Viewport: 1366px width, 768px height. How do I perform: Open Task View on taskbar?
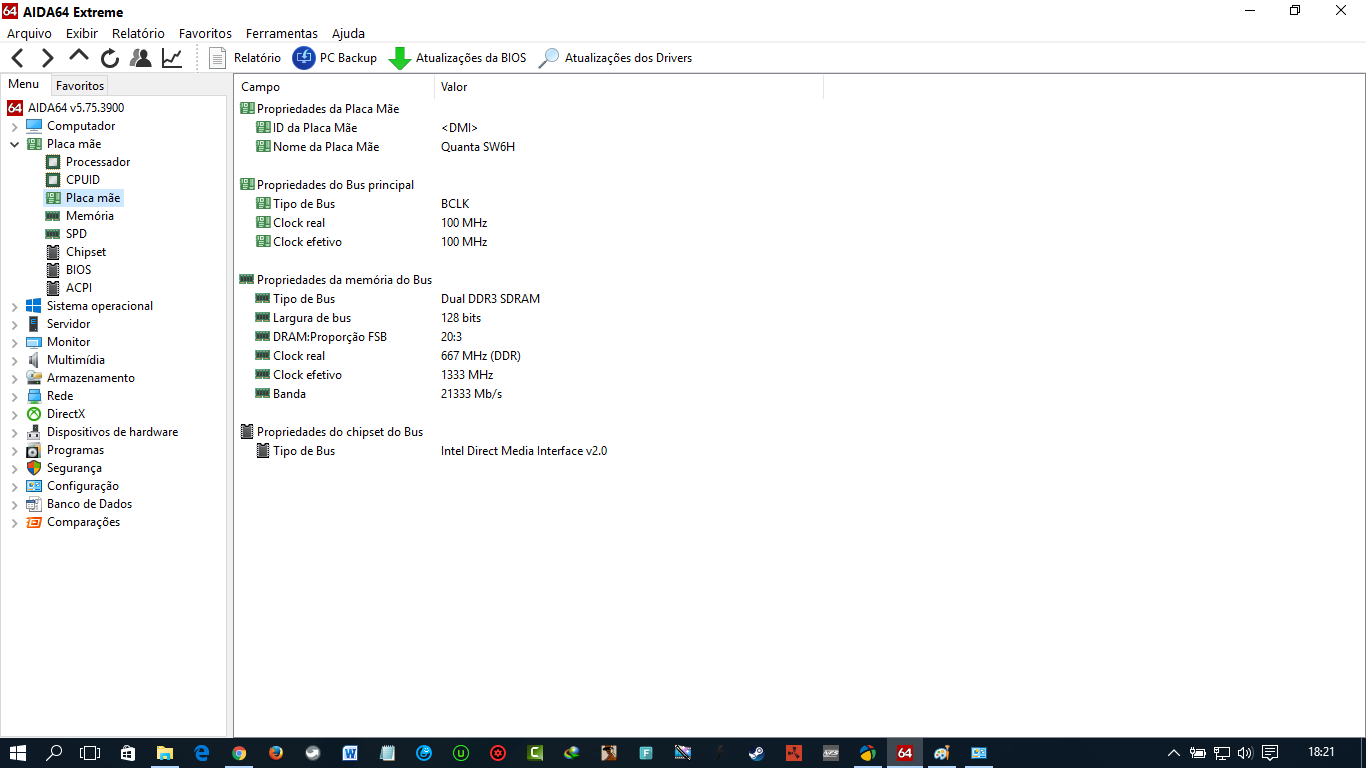(x=91, y=753)
